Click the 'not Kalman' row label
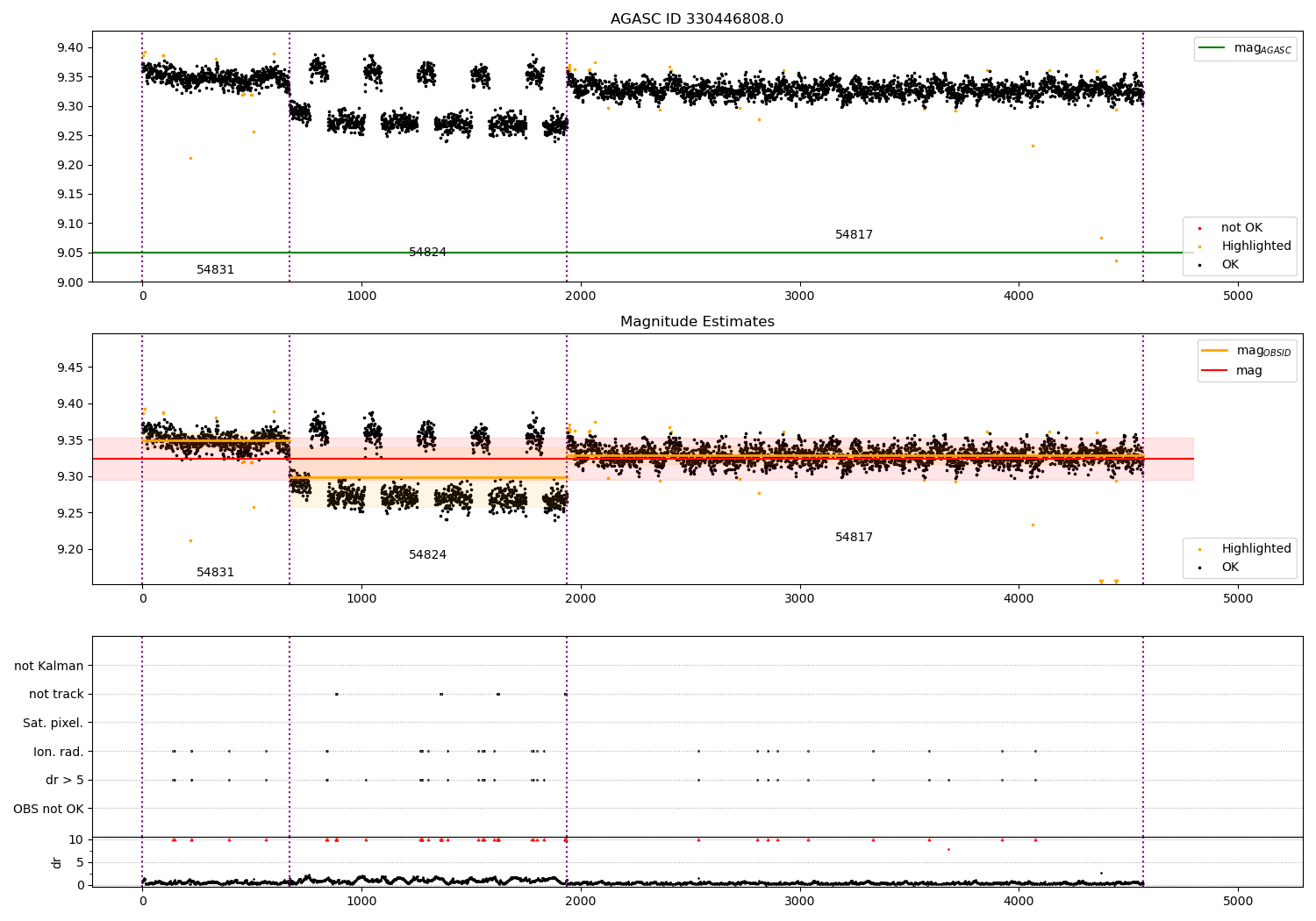1316x921 pixels. pos(49,667)
